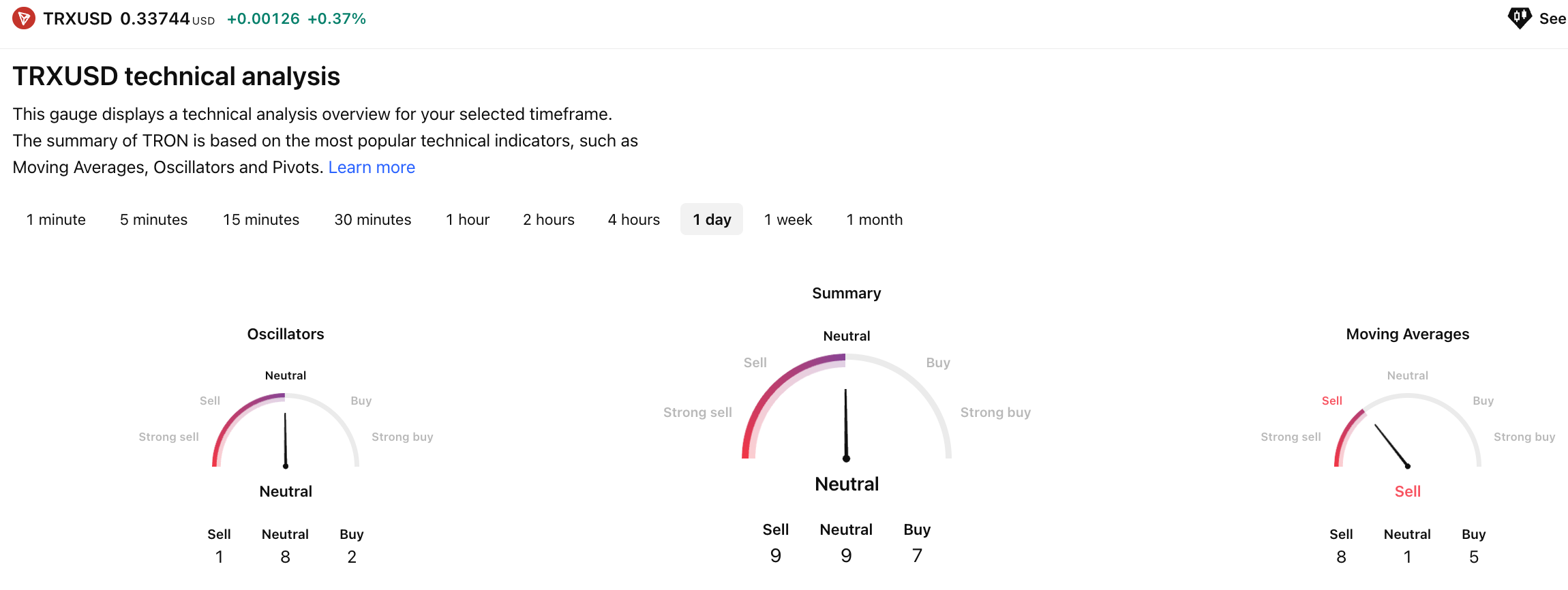Click the Moving Averages heading

tap(1407, 334)
